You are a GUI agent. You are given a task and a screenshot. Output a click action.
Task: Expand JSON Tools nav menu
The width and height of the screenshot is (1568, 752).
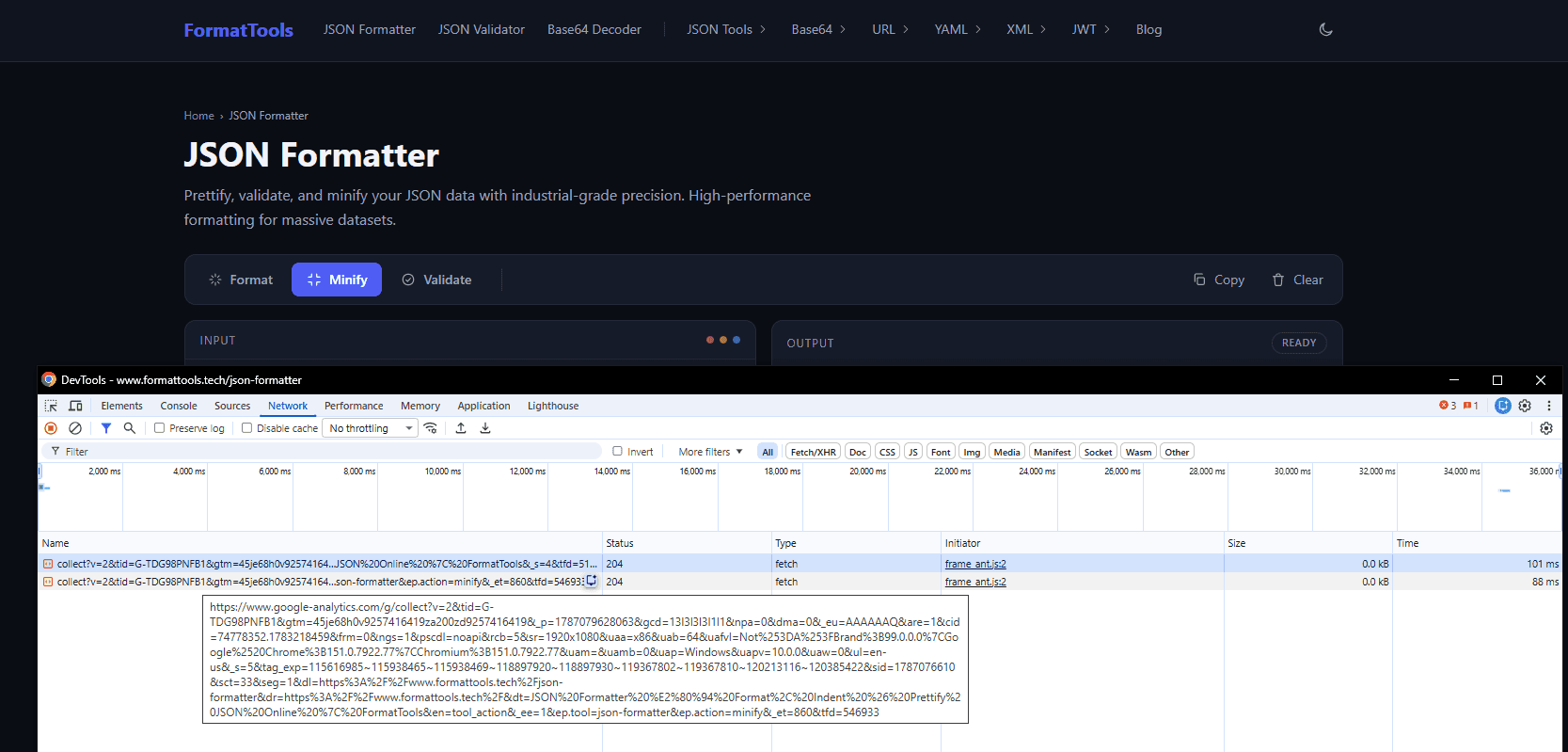(x=726, y=29)
